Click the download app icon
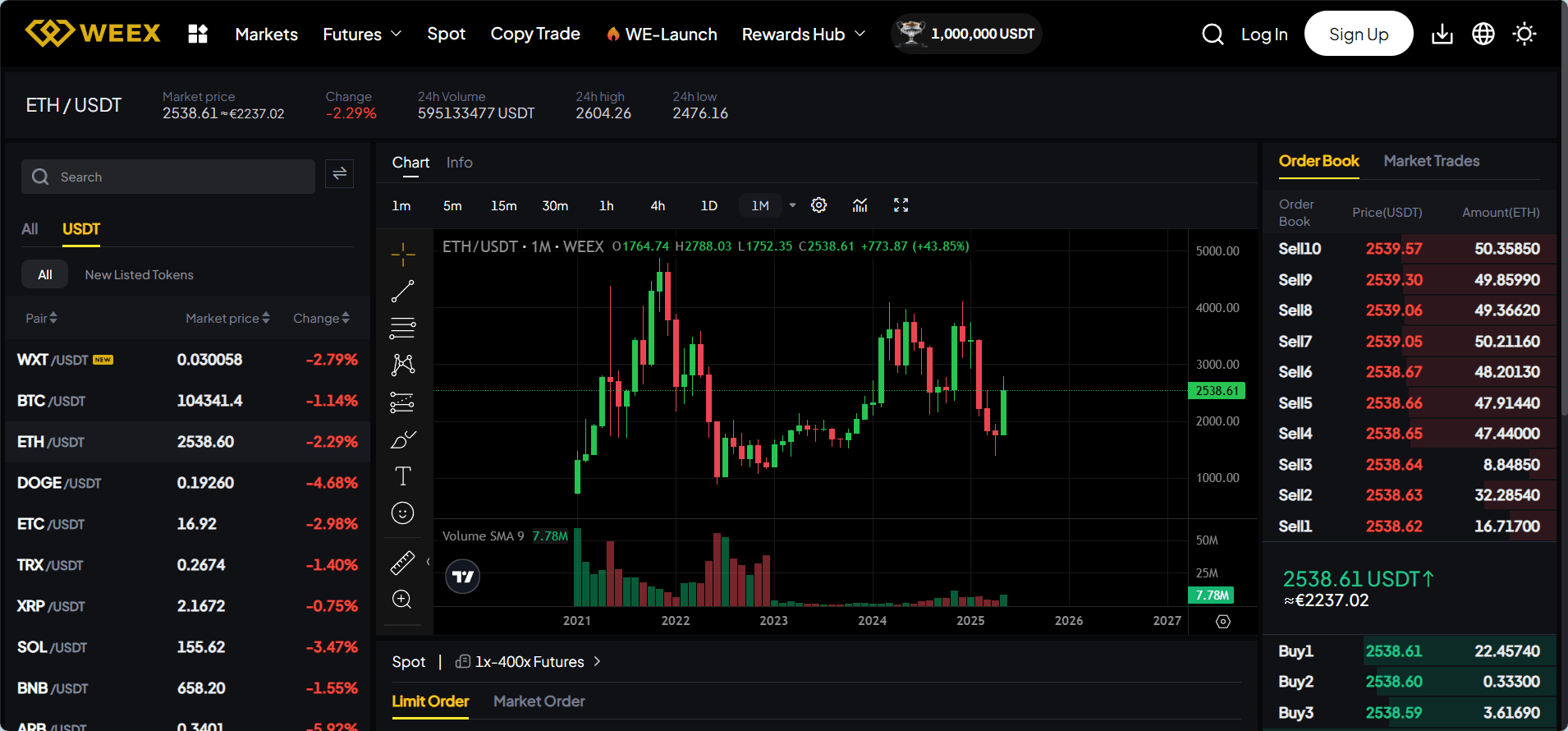The height and width of the screenshot is (731, 1568). (1442, 34)
